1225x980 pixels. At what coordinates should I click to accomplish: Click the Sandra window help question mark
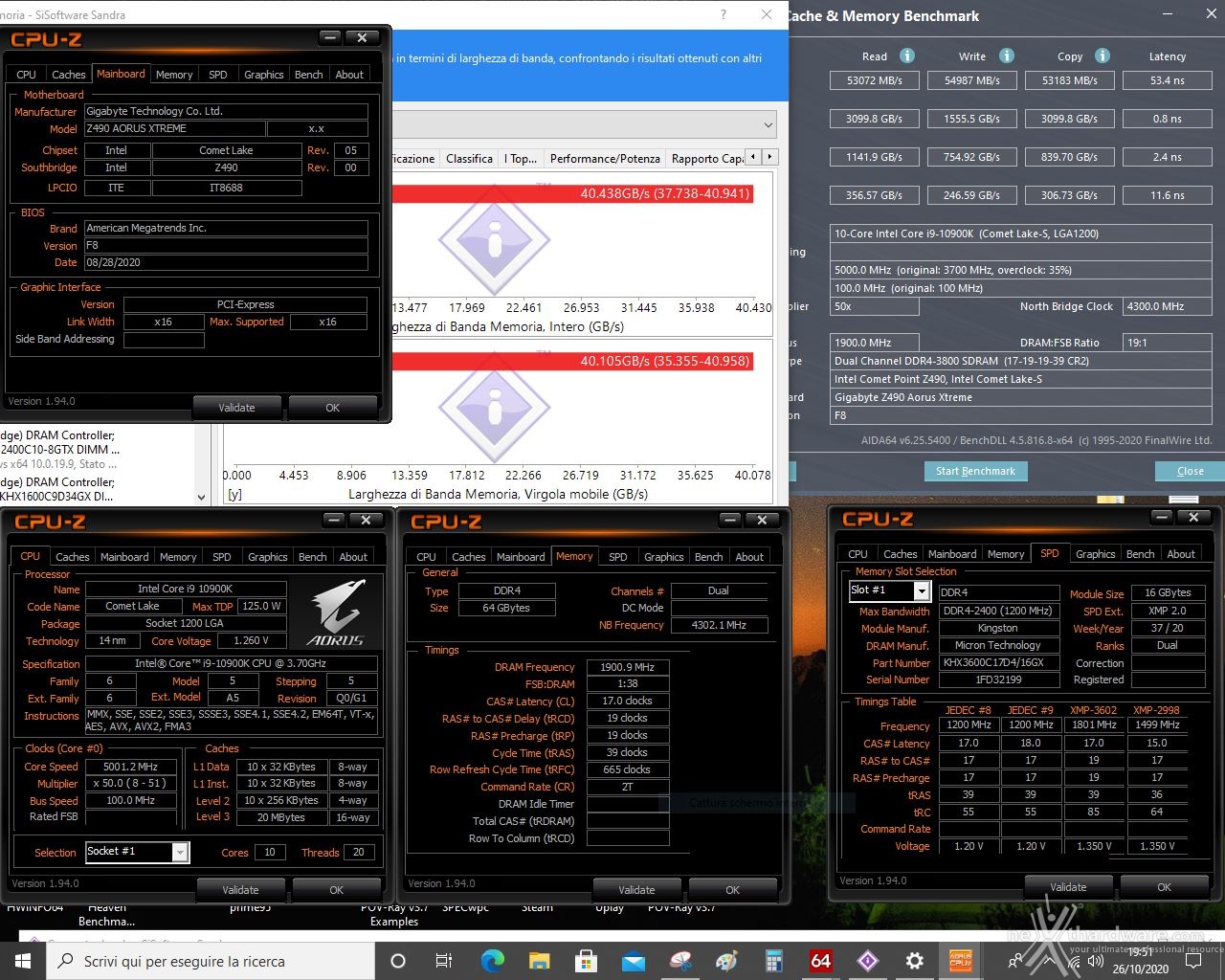(x=723, y=14)
